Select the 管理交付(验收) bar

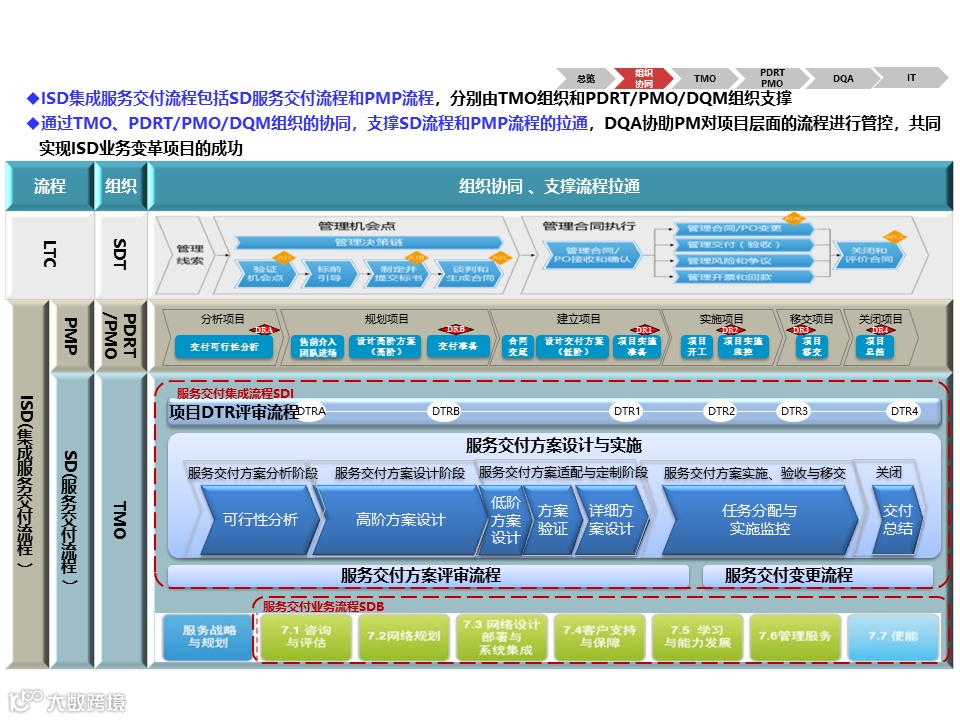tap(742, 245)
